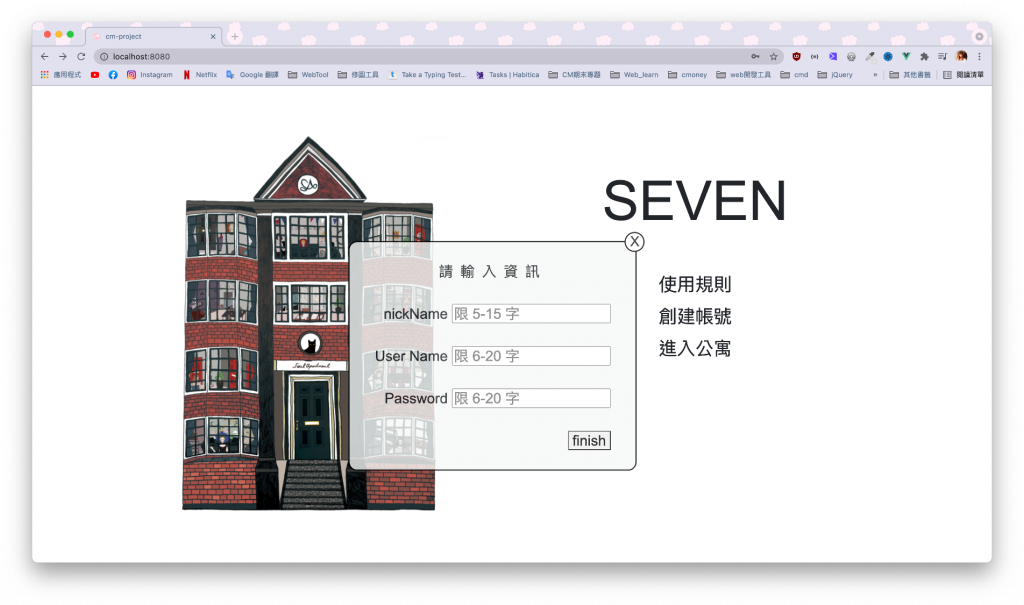Screen dimensions: 1024x605
Task: Open the 創建帳號 link
Action: pyautogui.click(x=695, y=316)
